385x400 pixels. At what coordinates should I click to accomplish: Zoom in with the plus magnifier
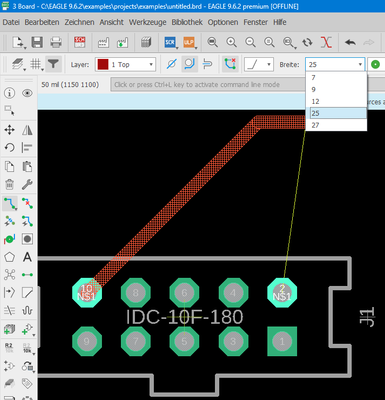click(231, 42)
